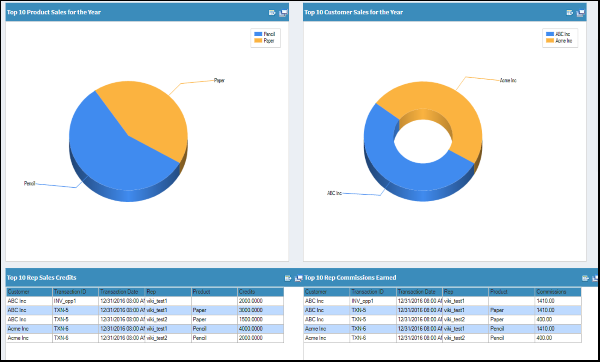Click TXN-6 in viki_test2 row of Commissions table

(373, 338)
